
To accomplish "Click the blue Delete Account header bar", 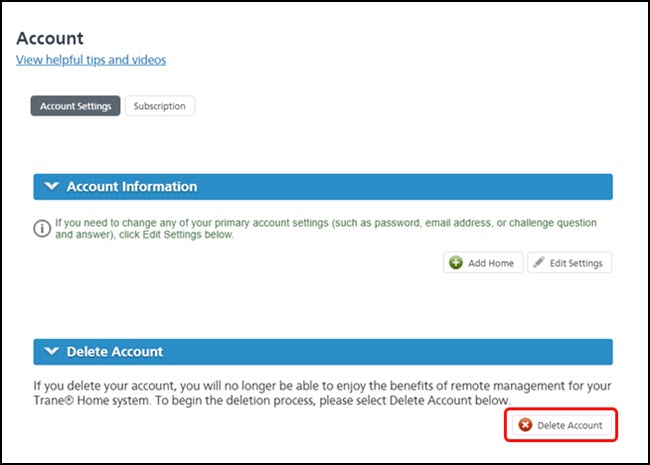I will (400, 352).
